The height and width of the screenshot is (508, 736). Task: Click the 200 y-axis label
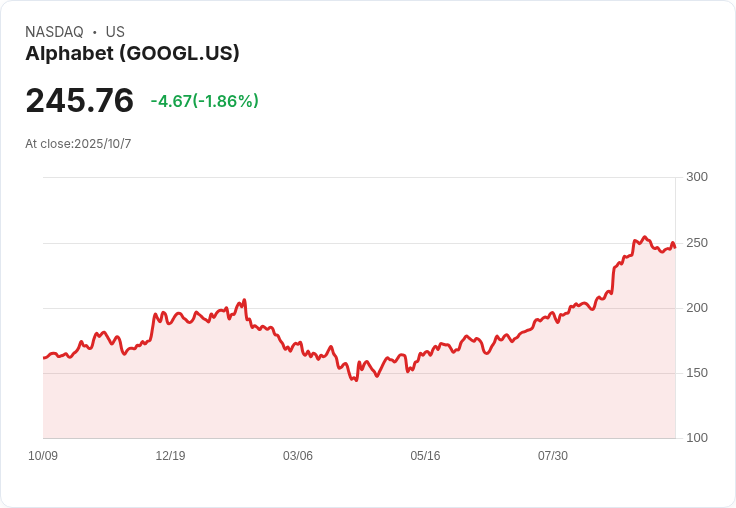696,307
